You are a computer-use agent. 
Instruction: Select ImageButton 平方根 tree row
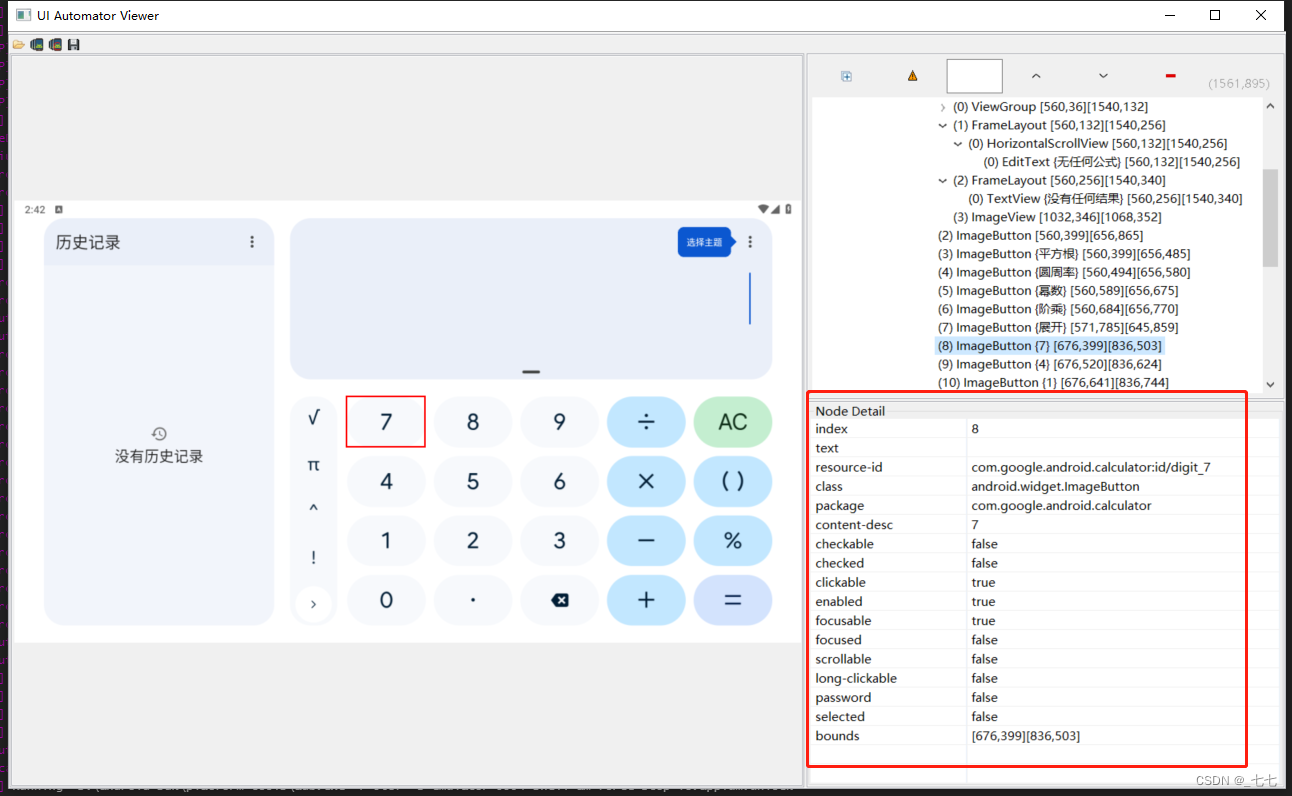1063,254
